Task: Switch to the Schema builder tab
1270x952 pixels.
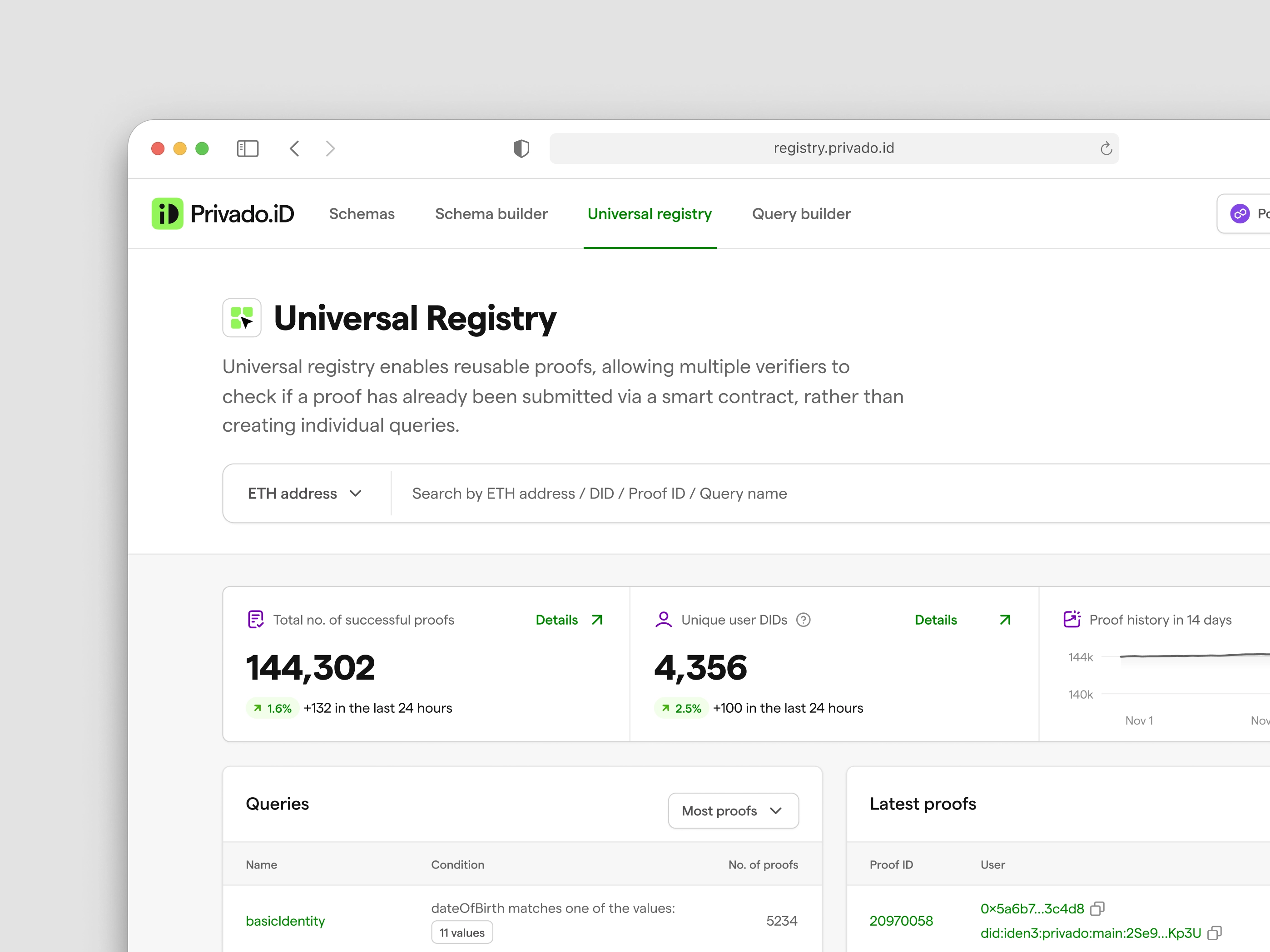Action: point(491,213)
